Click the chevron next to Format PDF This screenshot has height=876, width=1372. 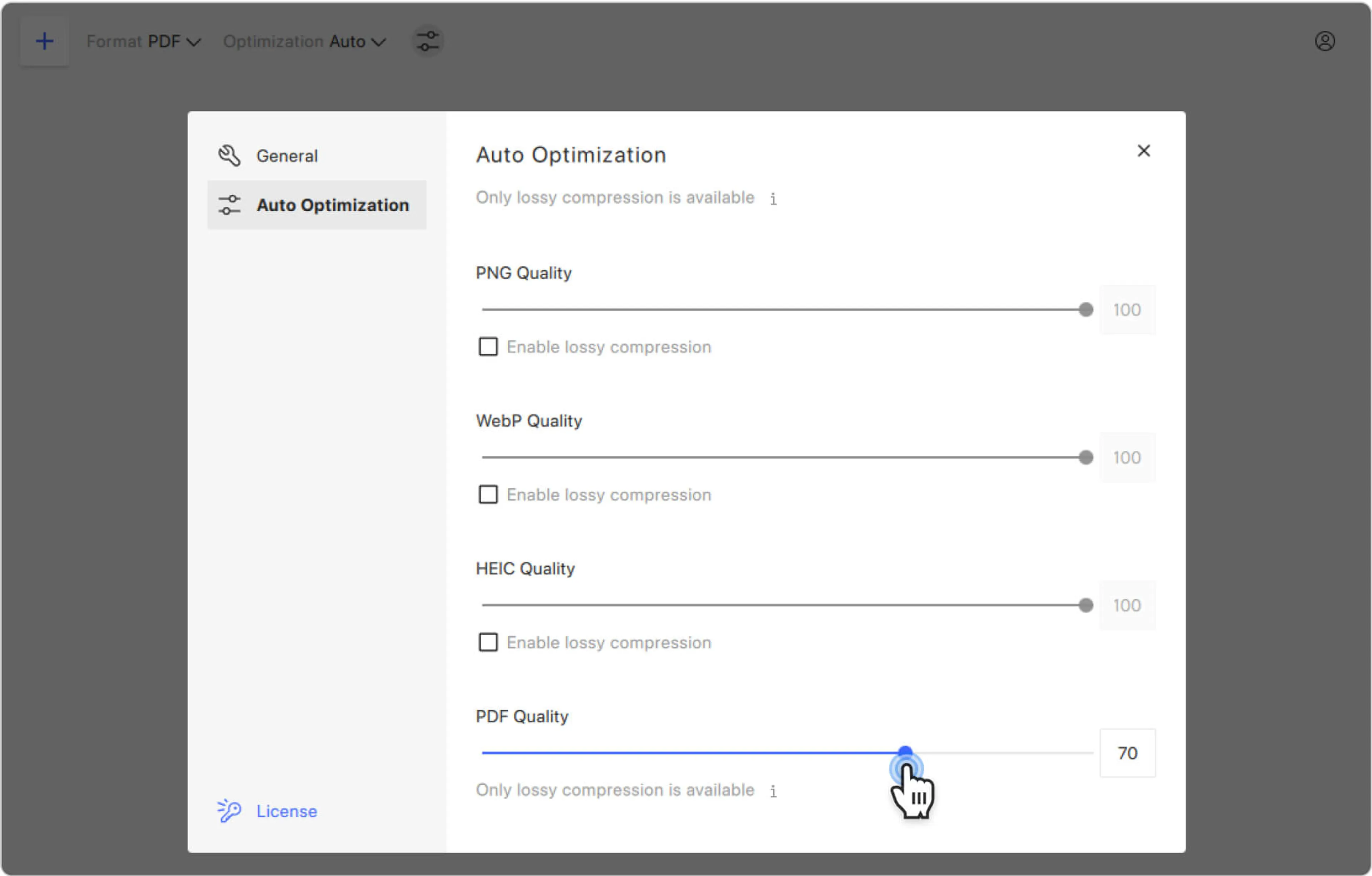point(194,42)
